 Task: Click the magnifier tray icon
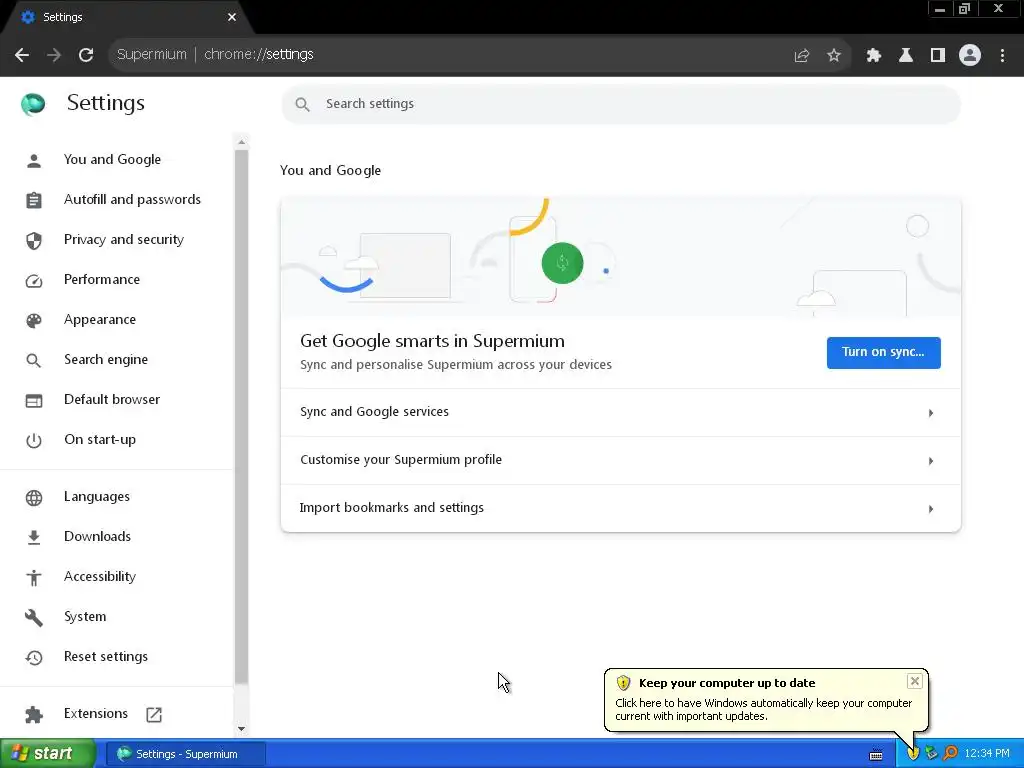pyautogui.click(x=950, y=754)
